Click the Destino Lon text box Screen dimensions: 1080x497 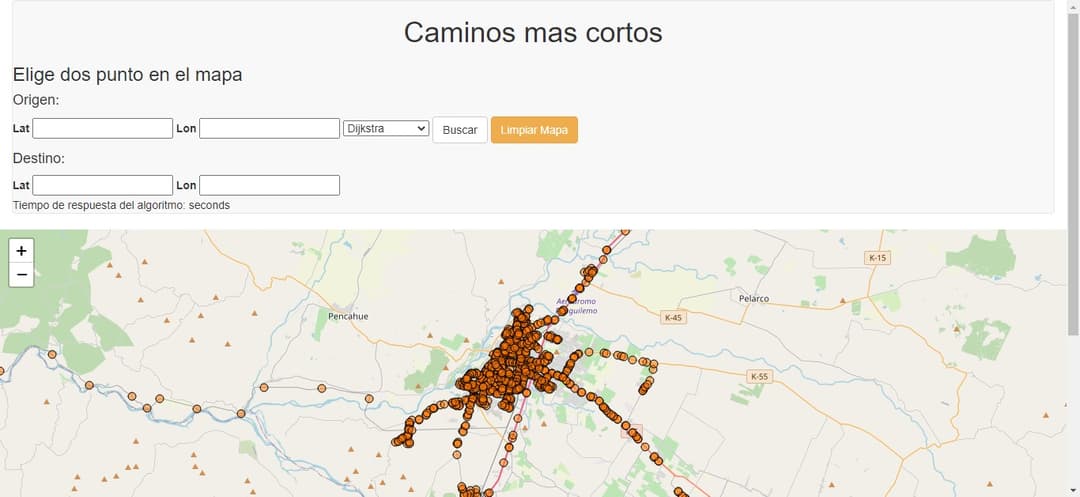[x=269, y=185]
